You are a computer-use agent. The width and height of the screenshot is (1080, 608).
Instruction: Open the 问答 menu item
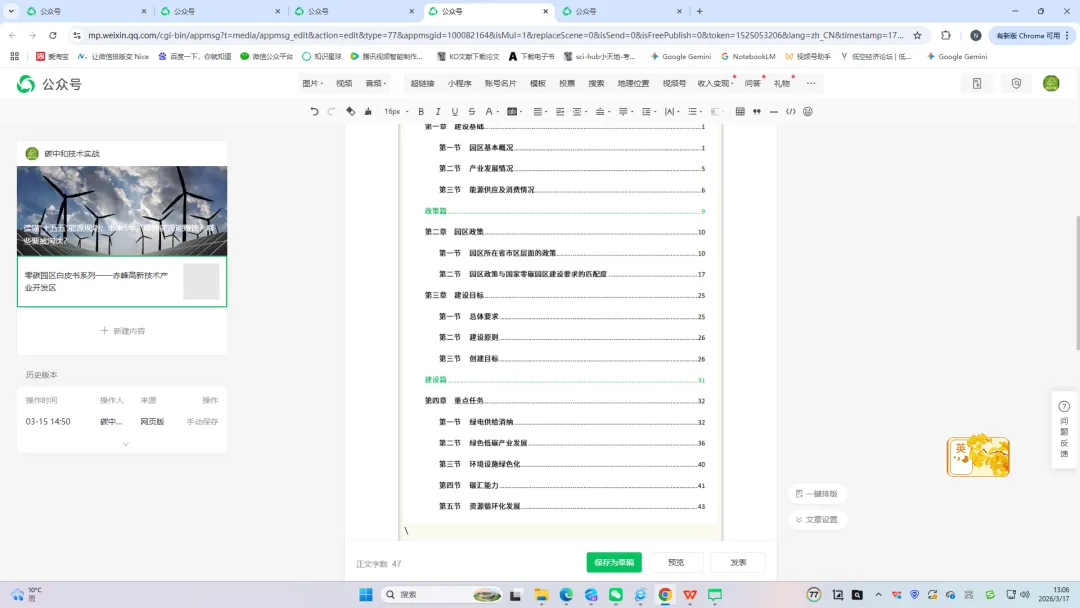[752, 83]
